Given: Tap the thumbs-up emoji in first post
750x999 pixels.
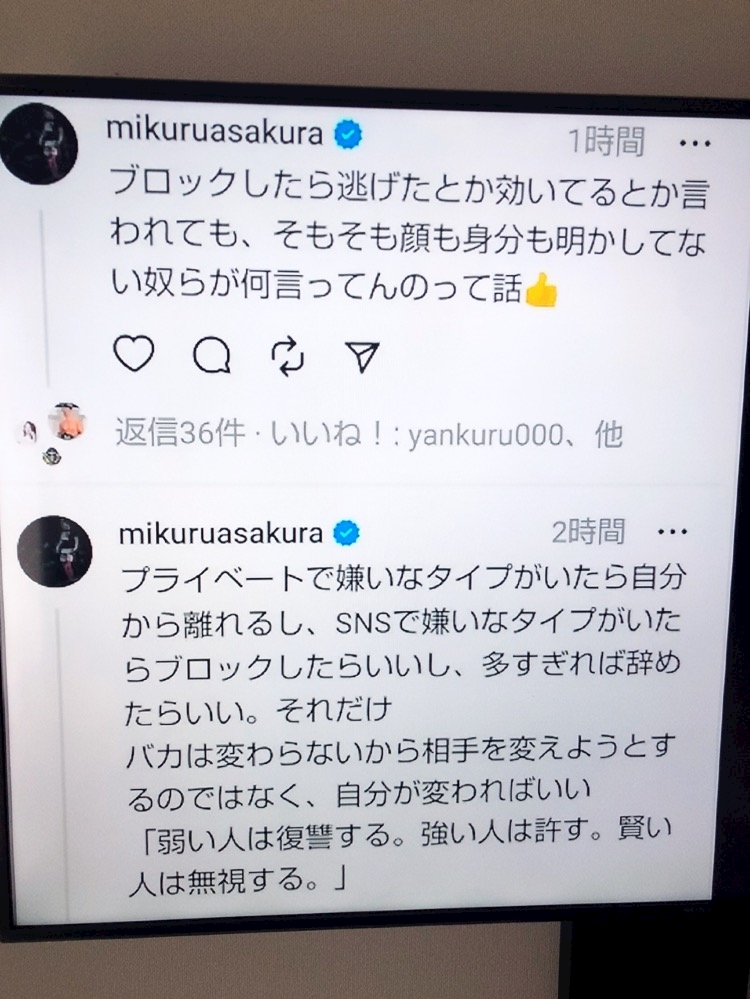Looking at the screenshot, I should pos(541,290).
